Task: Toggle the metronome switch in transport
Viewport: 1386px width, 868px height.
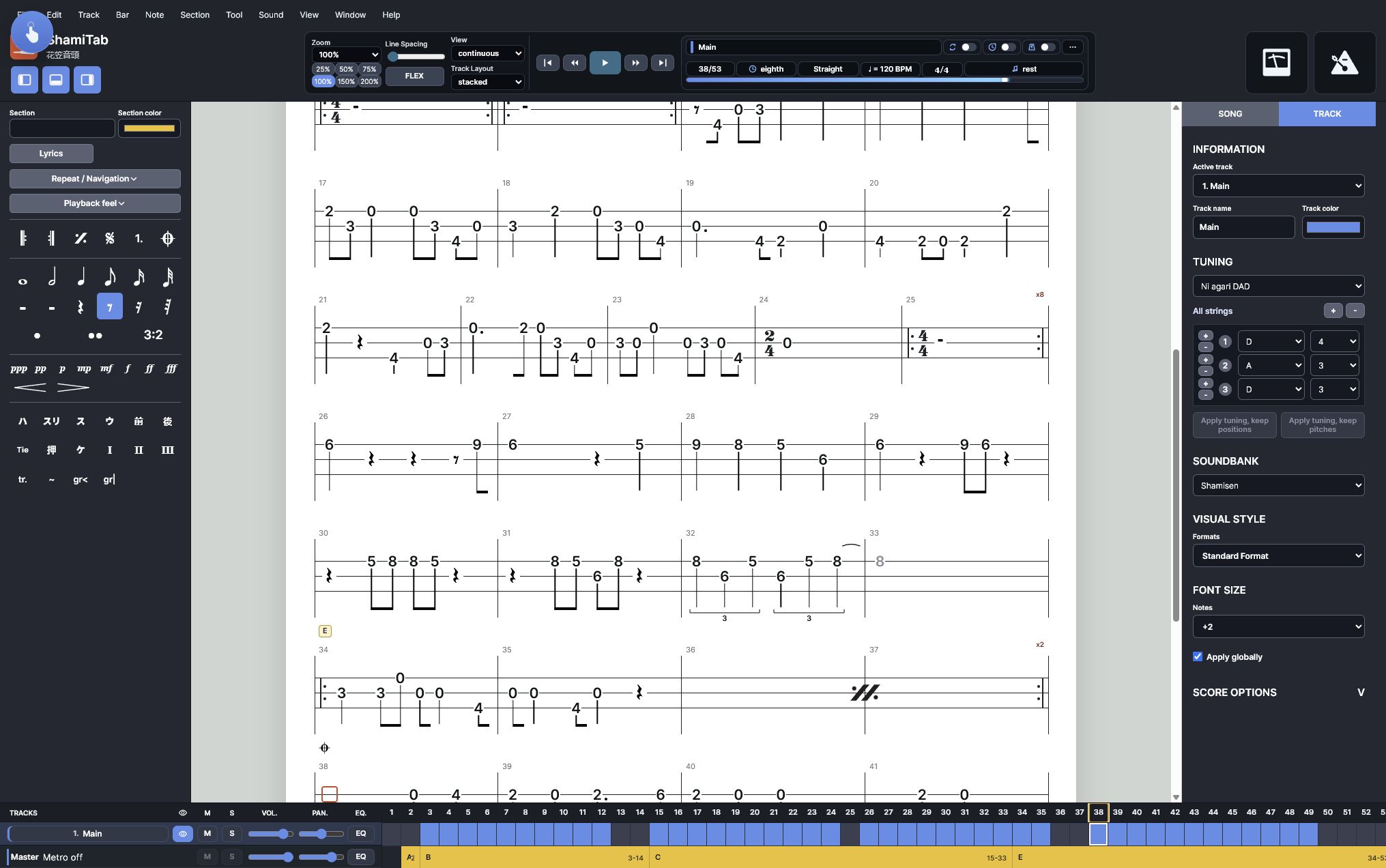Action: [1048, 47]
